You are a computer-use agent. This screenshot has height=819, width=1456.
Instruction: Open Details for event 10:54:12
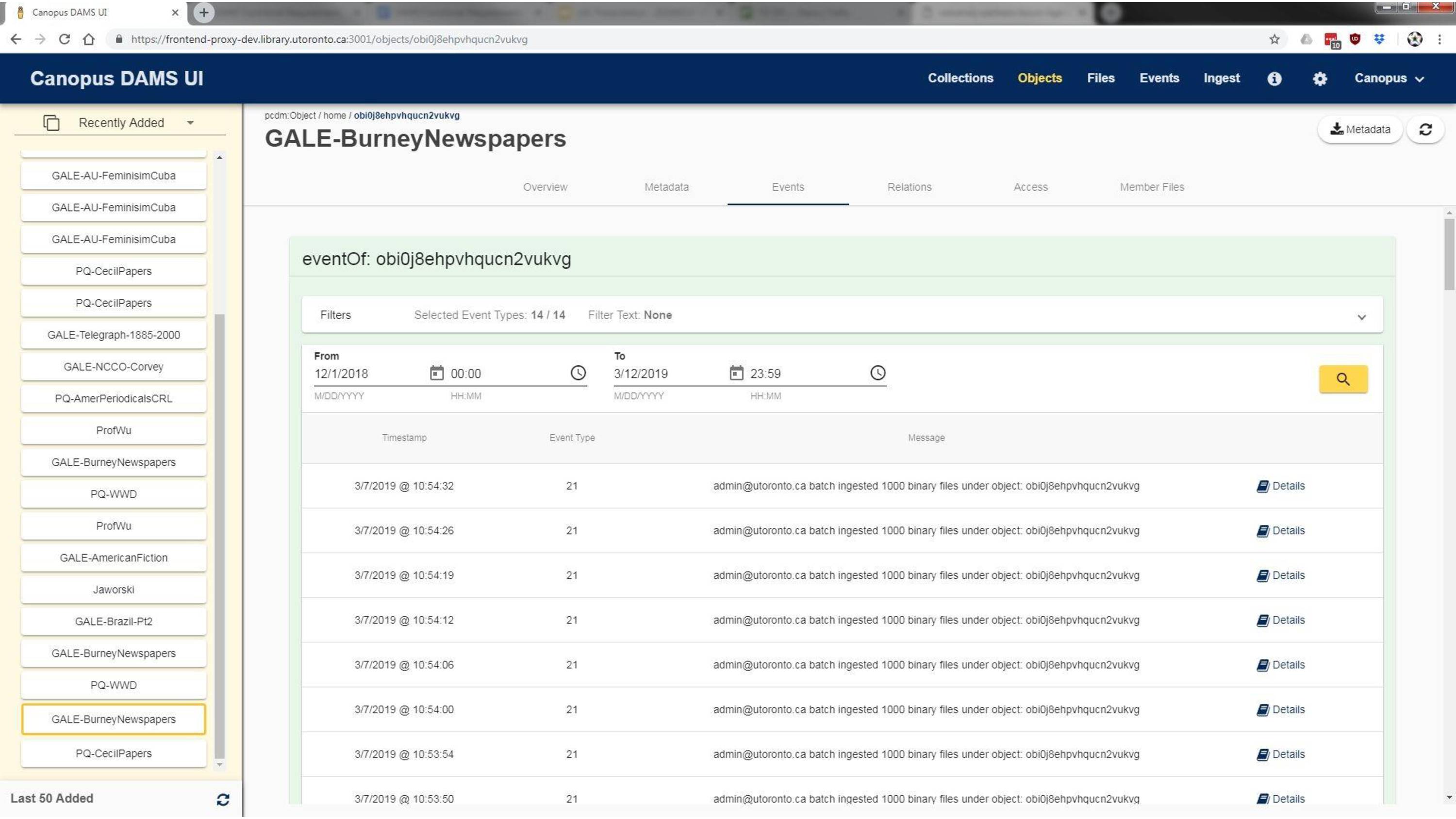pos(1280,620)
